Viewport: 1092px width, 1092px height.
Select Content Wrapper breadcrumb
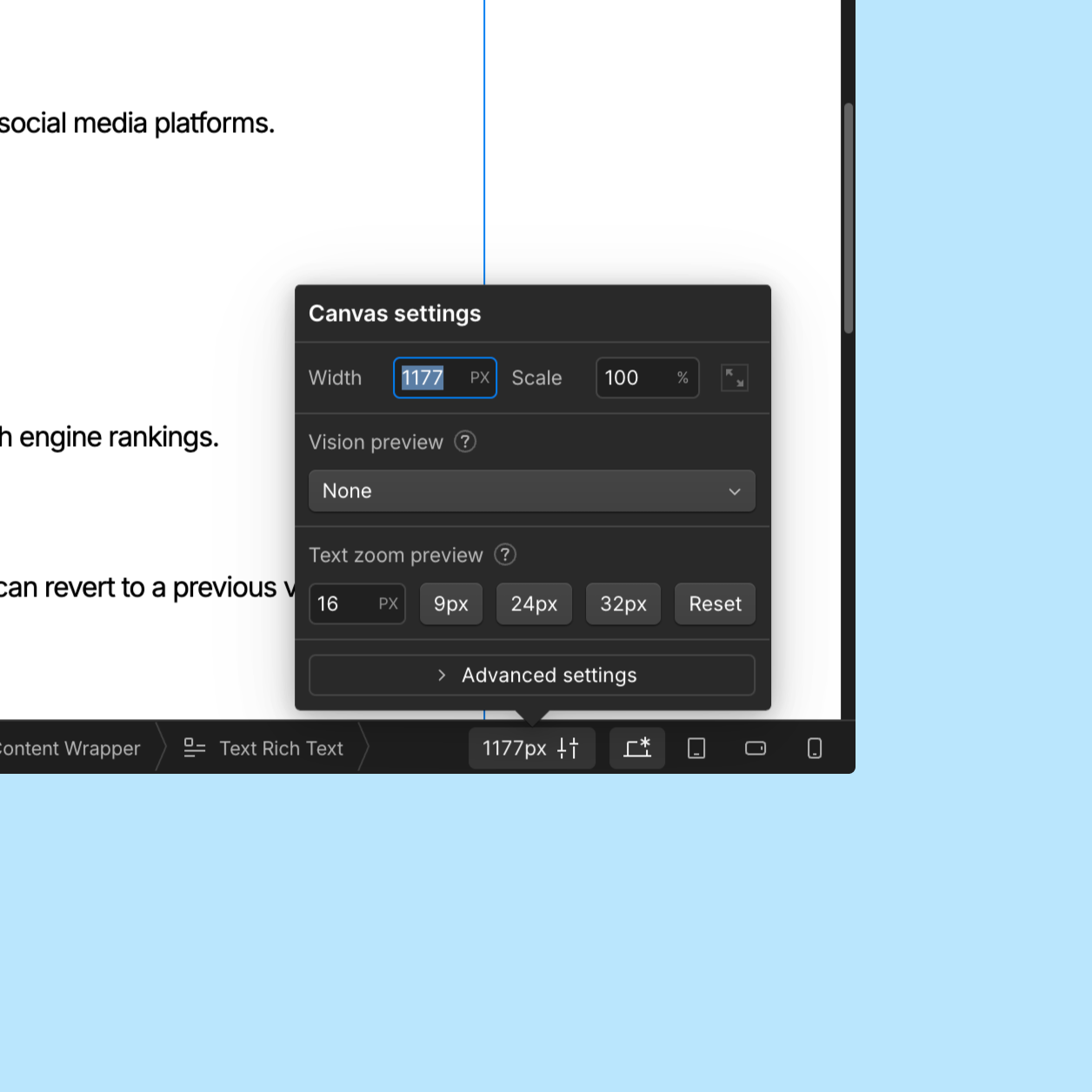(70, 749)
